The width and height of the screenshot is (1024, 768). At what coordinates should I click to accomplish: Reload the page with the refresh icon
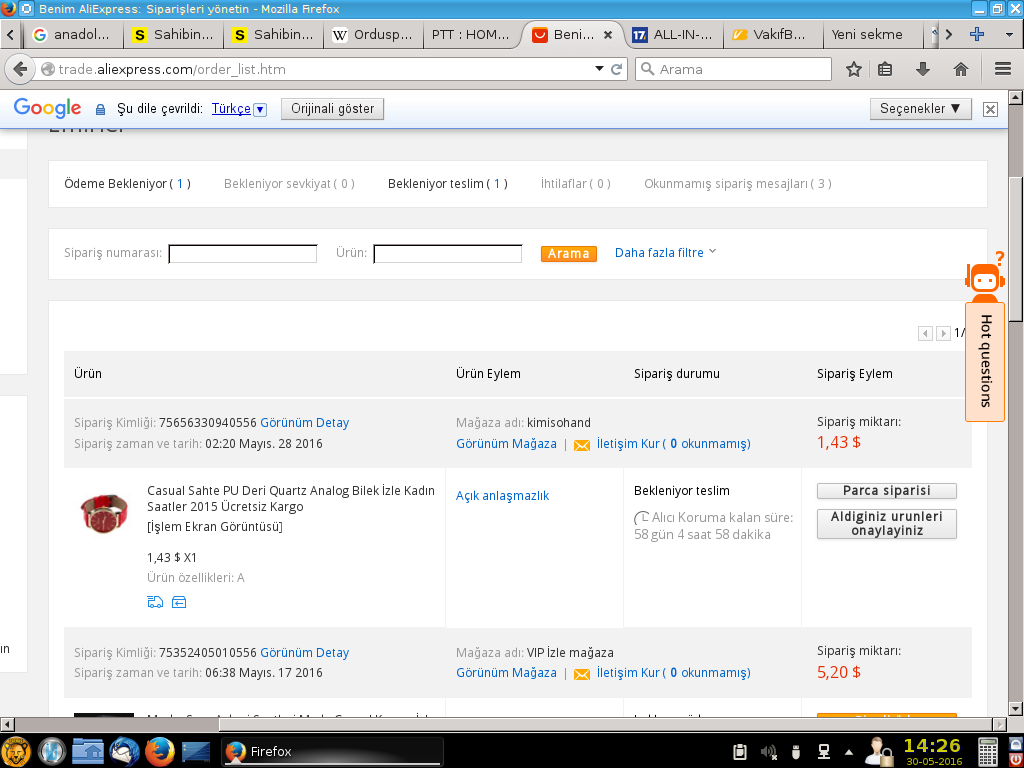616,69
